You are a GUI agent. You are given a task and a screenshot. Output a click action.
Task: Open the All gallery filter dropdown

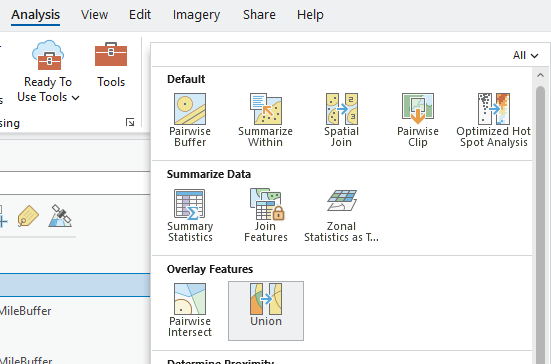[x=525, y=55]
